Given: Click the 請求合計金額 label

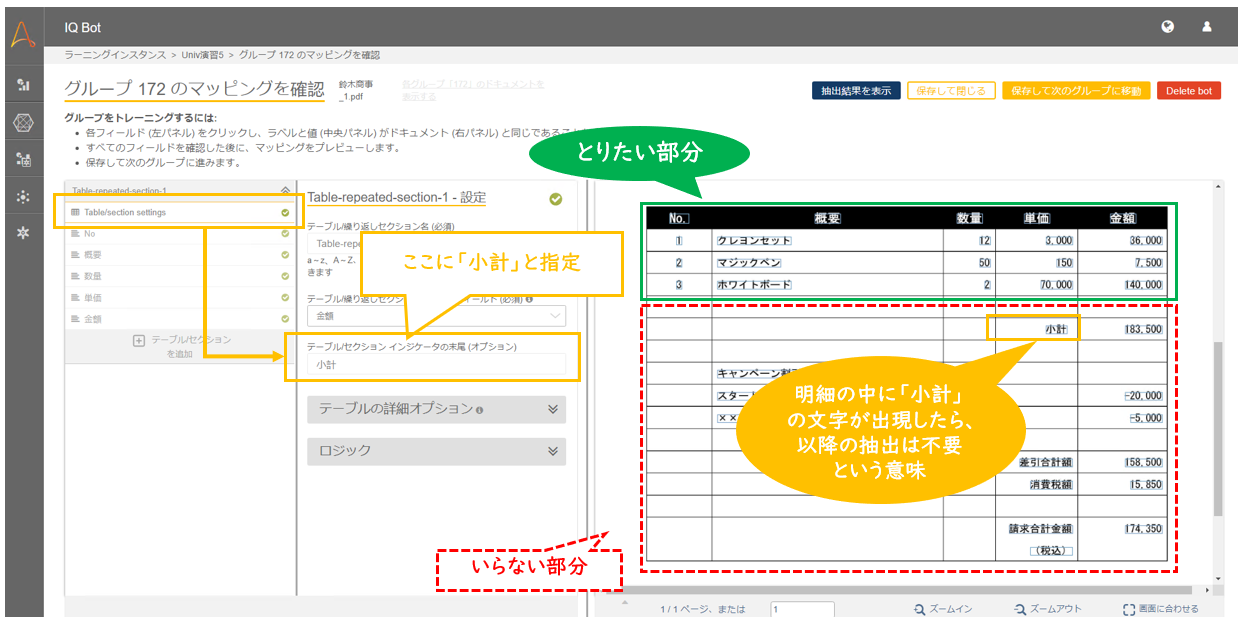Looking at the screenshot, I should click(x=1041, y=529).
